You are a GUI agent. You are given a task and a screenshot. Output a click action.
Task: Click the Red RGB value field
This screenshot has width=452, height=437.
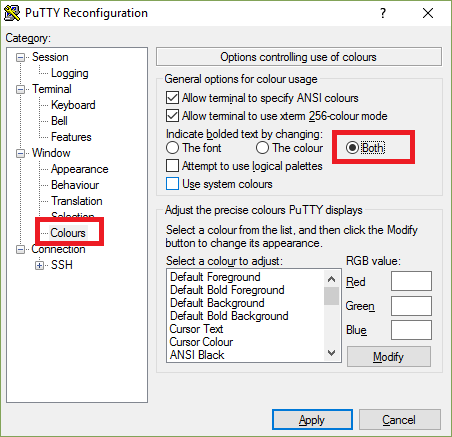[x=411, y=281]
